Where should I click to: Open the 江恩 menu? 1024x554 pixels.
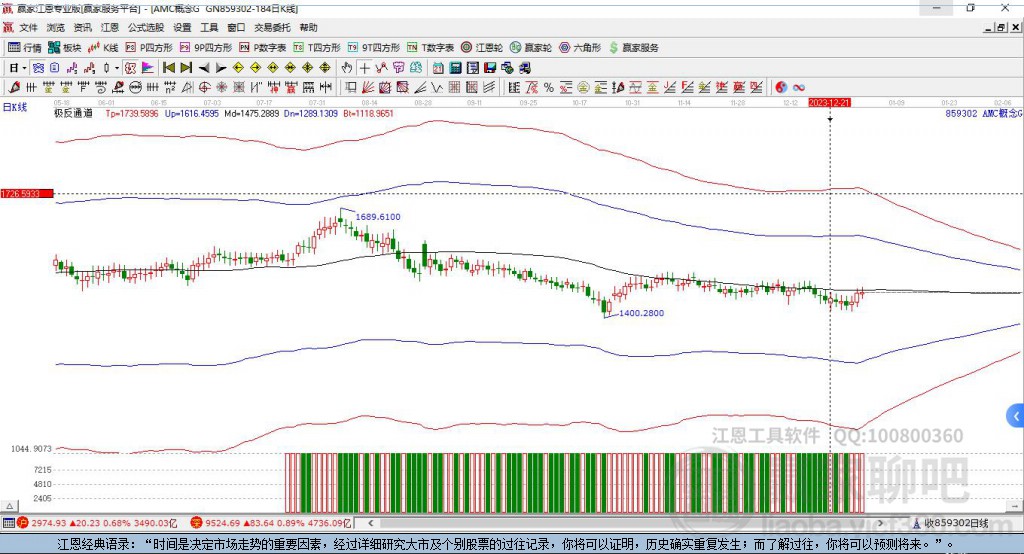[110, 28]
